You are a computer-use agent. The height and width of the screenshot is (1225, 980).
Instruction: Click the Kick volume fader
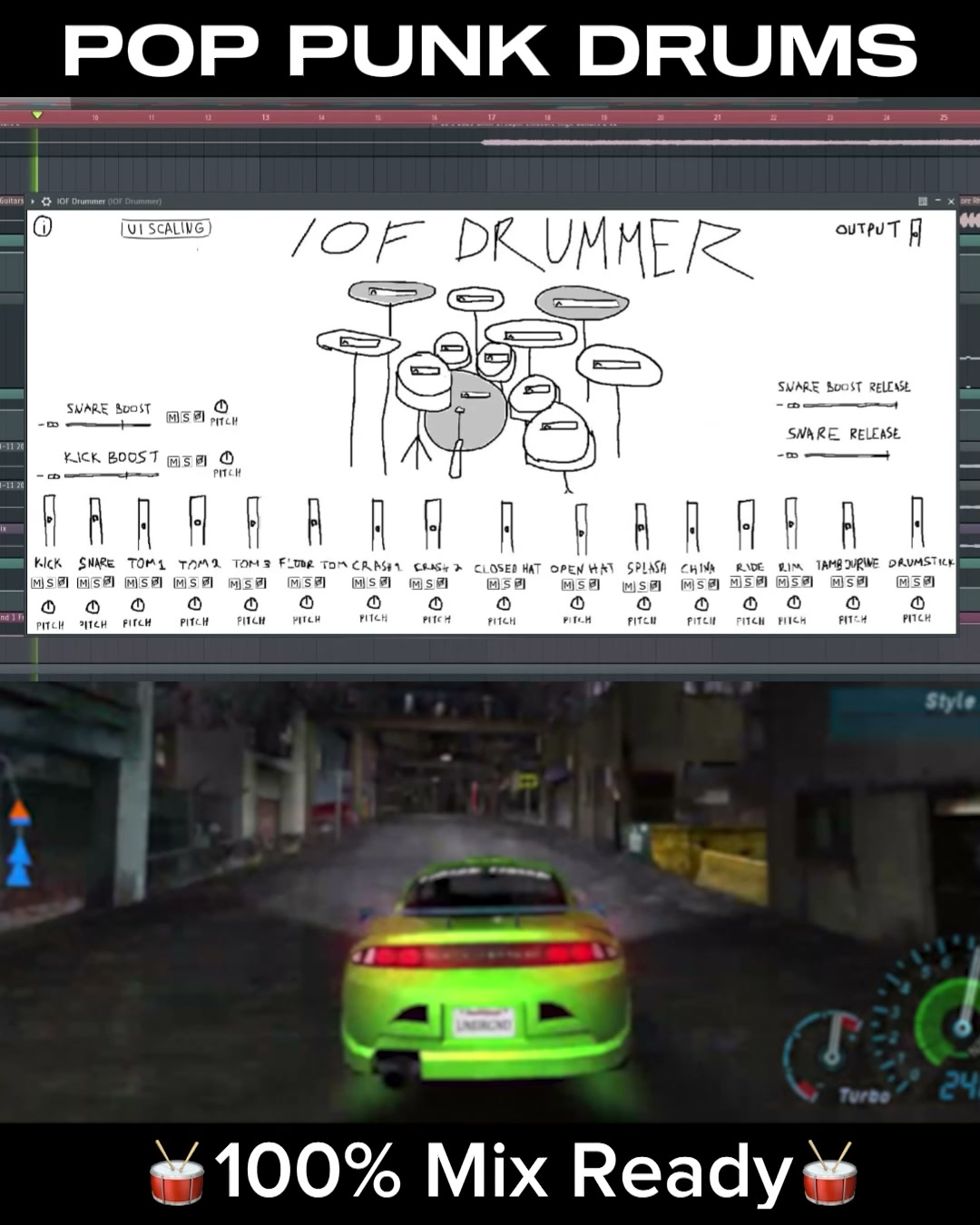coord(50,521)
